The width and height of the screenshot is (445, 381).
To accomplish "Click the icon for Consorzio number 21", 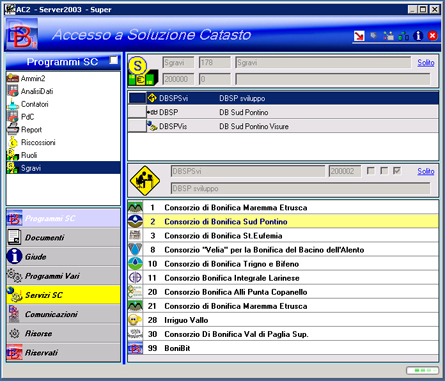I will (x=135, y=306).
